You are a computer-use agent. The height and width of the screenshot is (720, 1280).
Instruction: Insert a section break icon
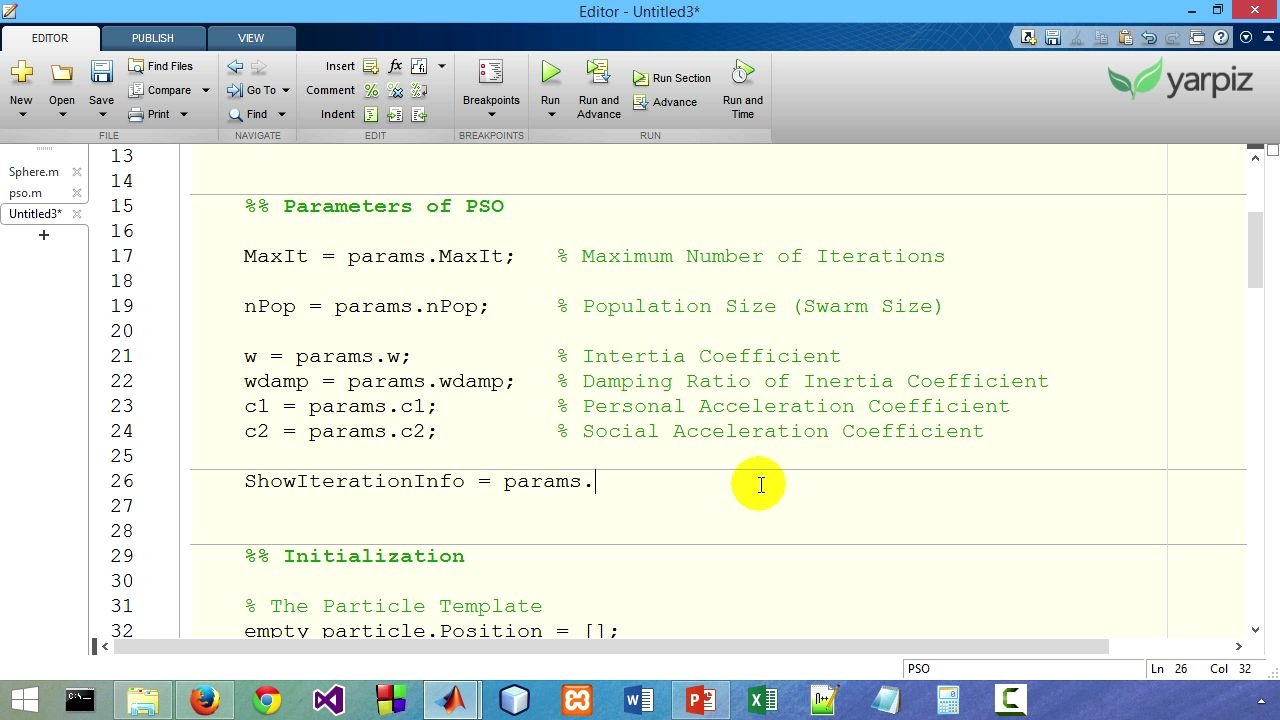[x=371, y=67]
